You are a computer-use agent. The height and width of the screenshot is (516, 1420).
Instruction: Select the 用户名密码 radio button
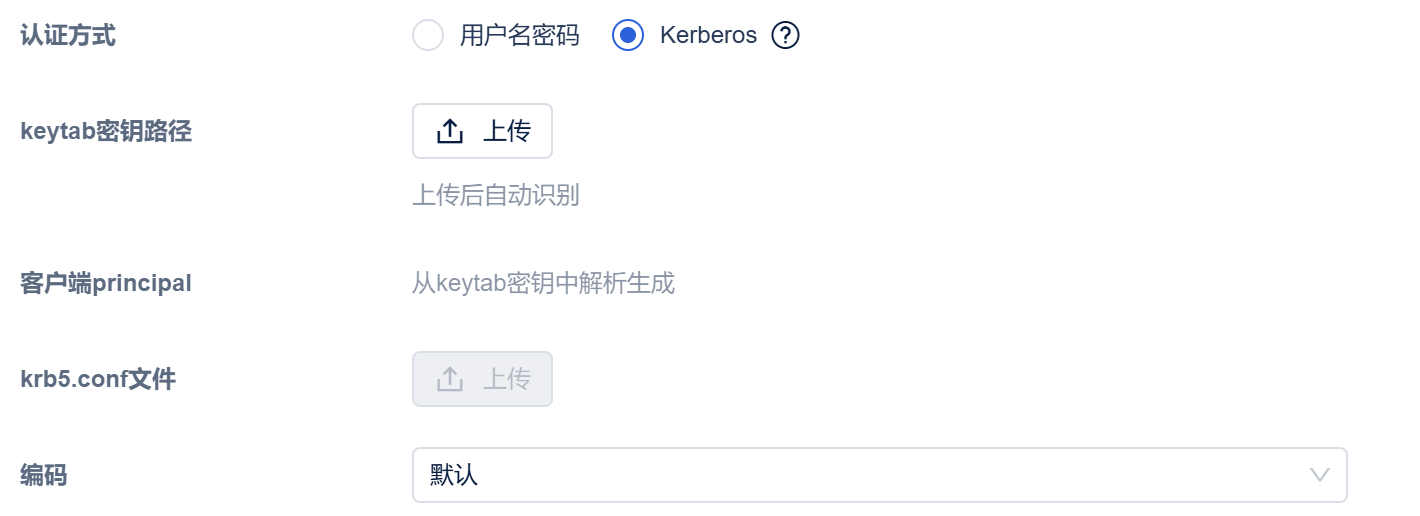pyautogui.click(x=428, y=36)
